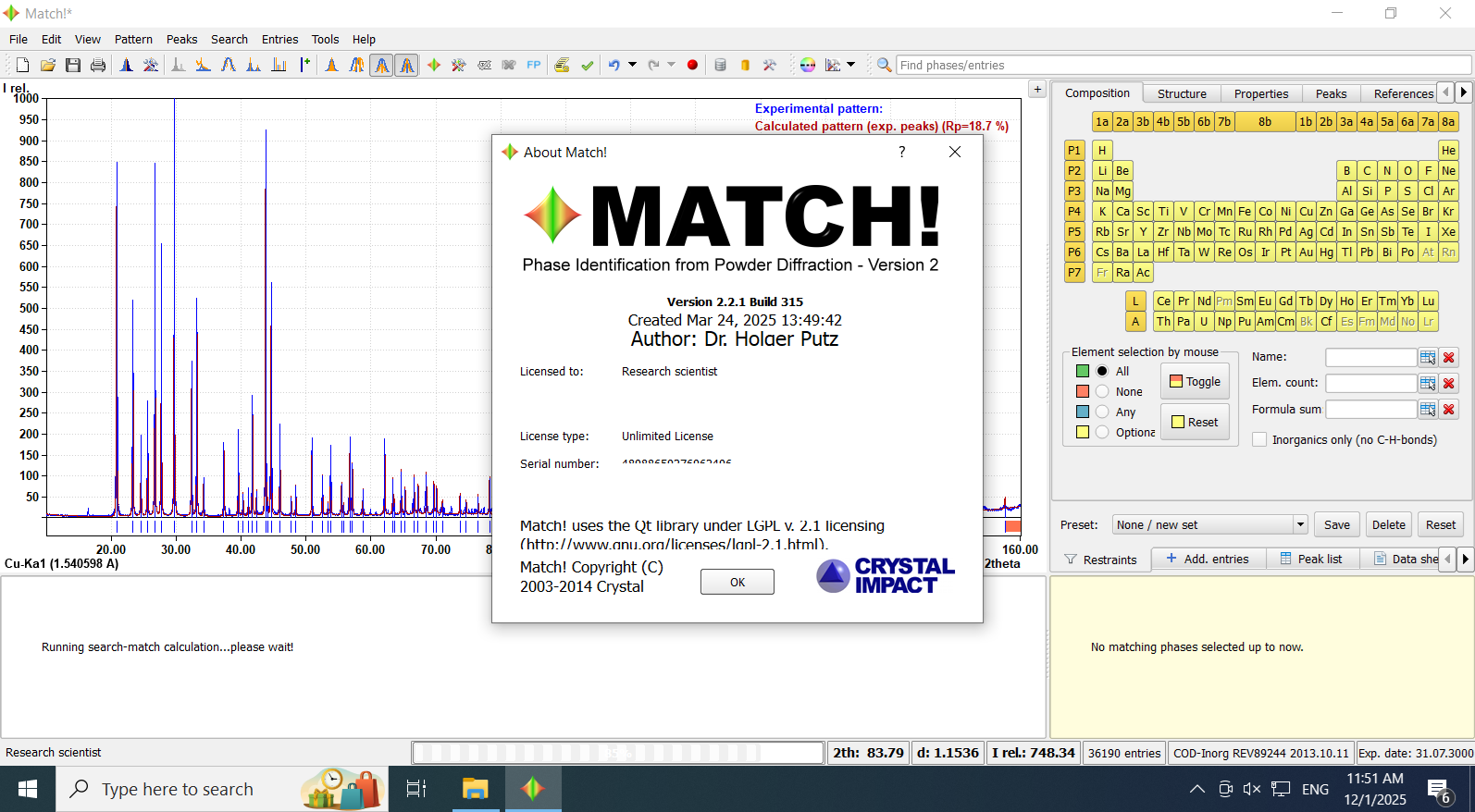Viewport: 1475px width, 812px height.
Task: Click the blue undo arrow icon
Action: coord(614,65)
